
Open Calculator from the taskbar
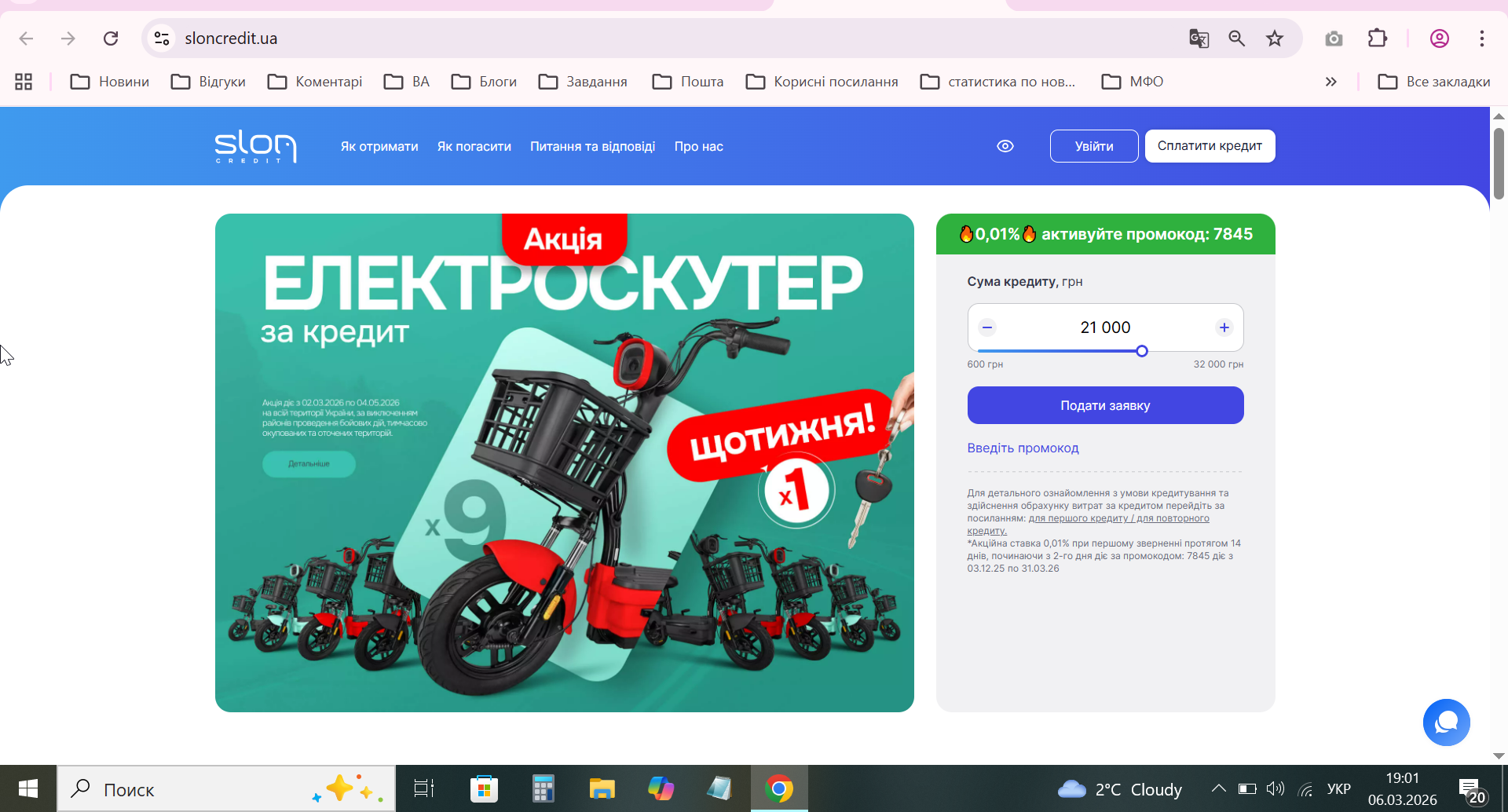point(544,788)
